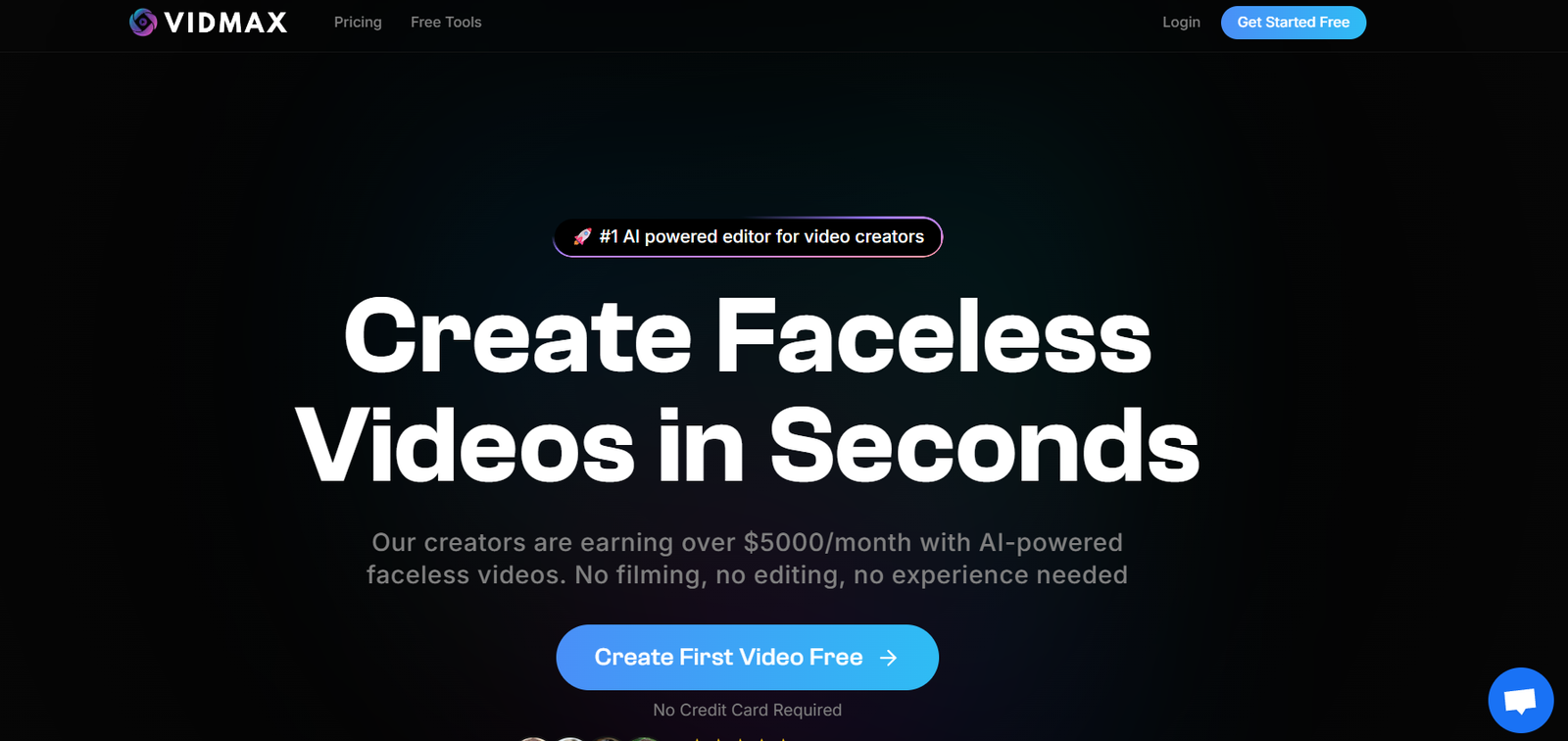
Task: Select the green user avatar below the button
Action: (644, 738)
